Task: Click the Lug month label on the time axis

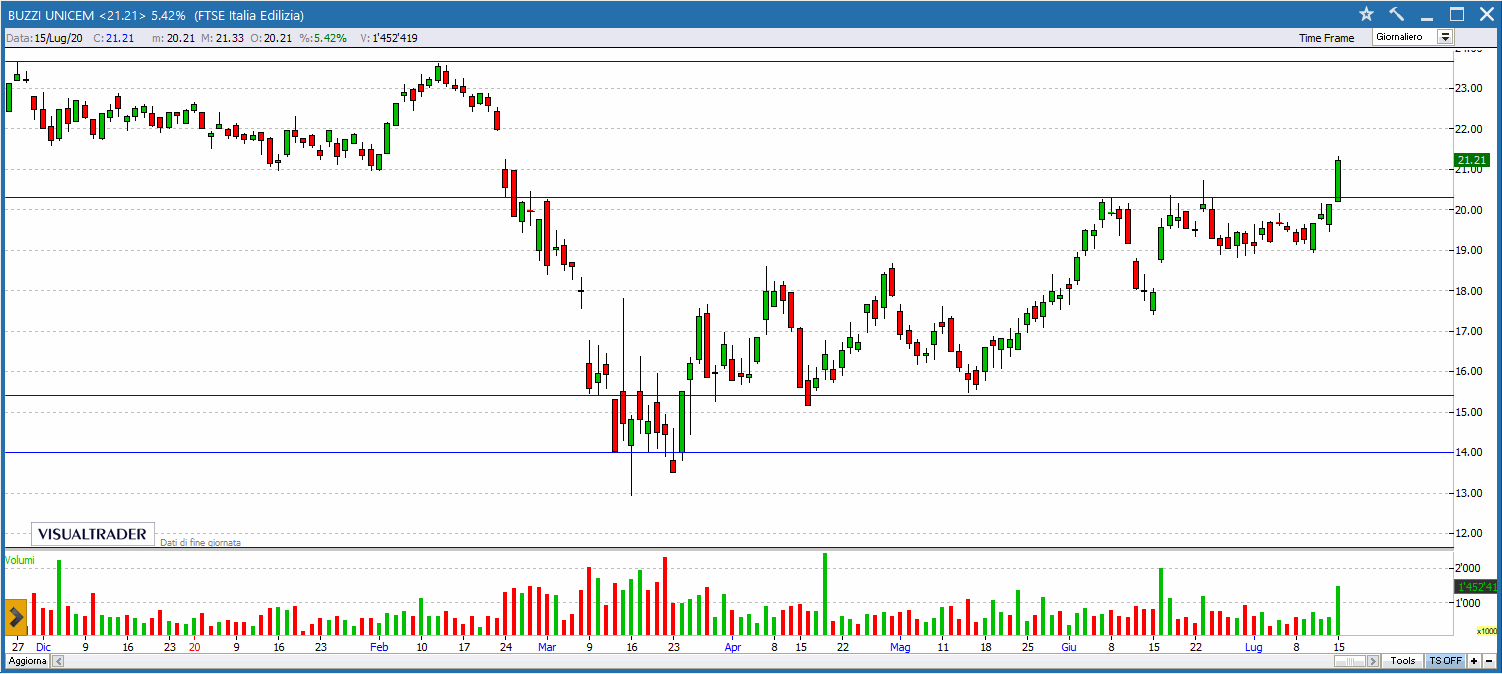Action: [x=1252, y=647]
